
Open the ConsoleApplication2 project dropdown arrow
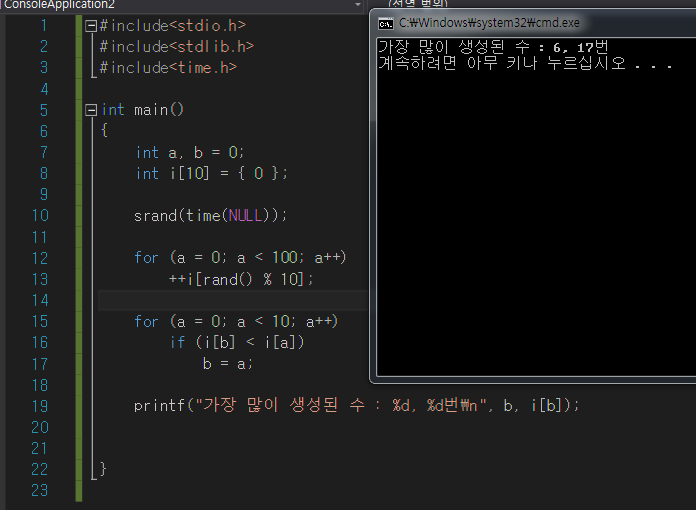coord(358,5)
